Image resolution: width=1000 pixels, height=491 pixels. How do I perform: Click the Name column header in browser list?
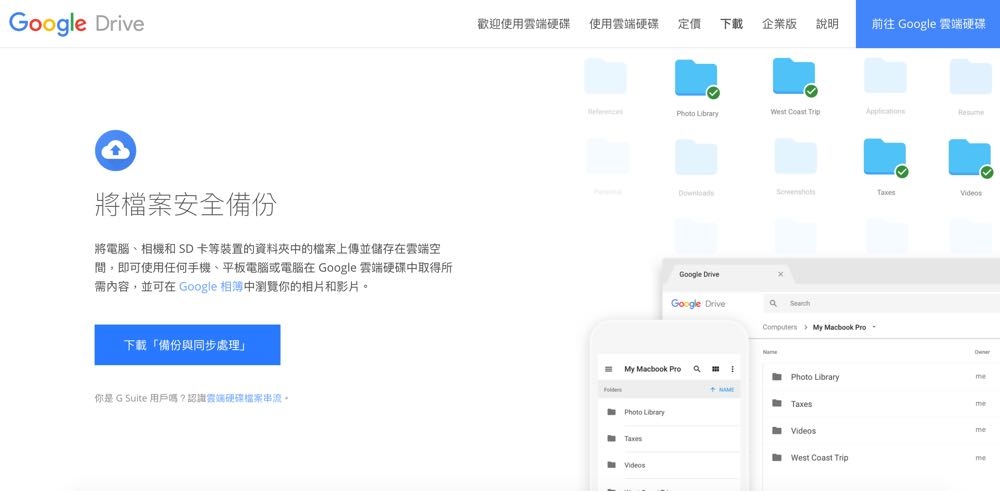click(x=770, y=352)
